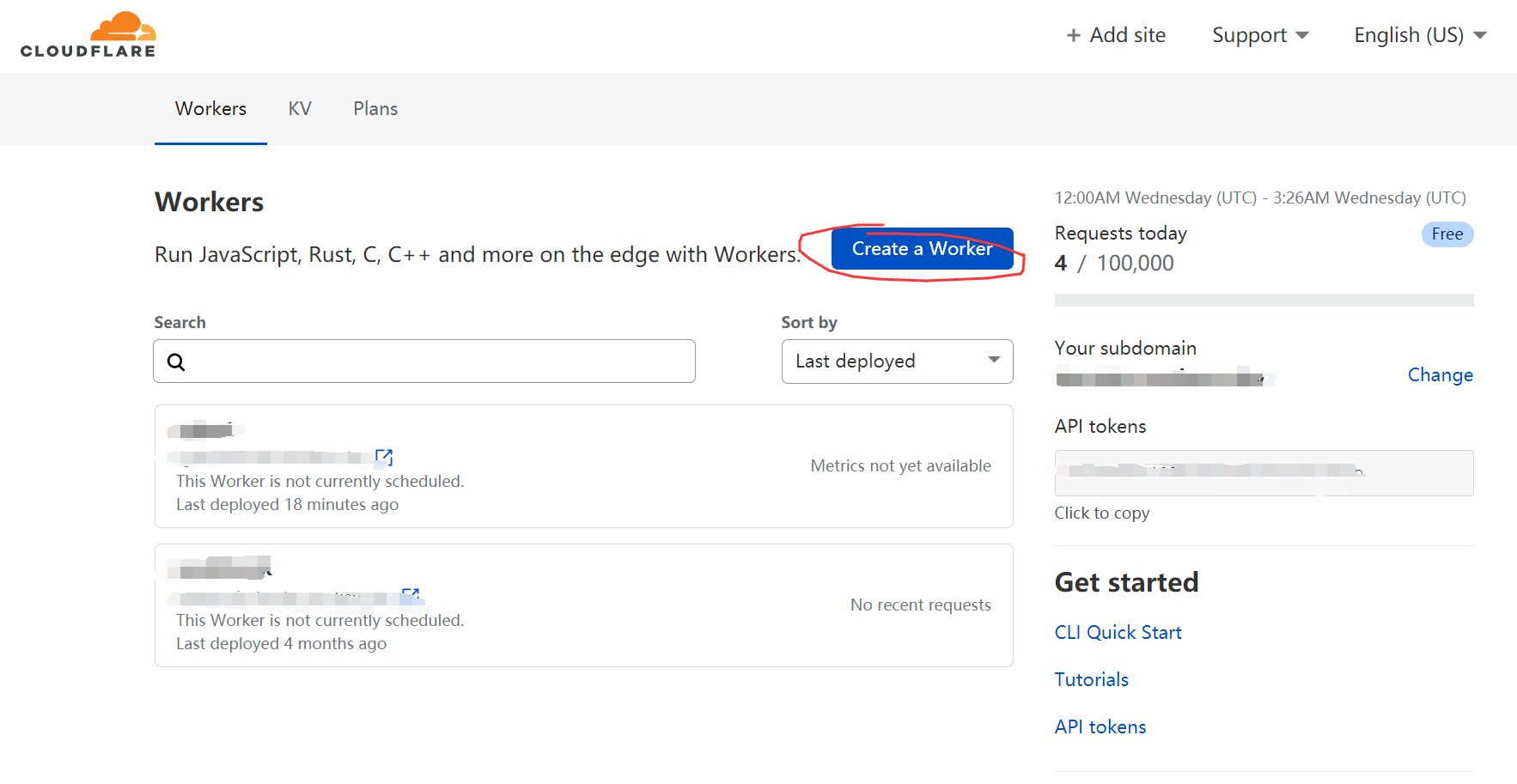Screen dimensions: 1517x784
Task: Expand the Support dropdown menu
Action: coord(1260,35)
